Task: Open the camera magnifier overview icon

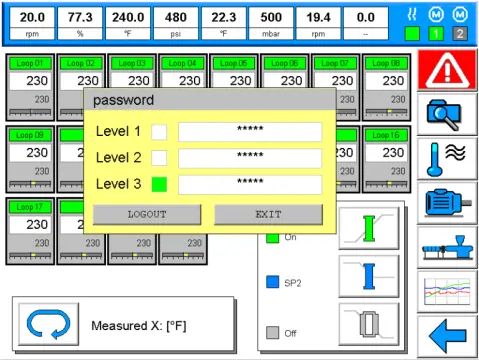Action: (x=447, y=114)
